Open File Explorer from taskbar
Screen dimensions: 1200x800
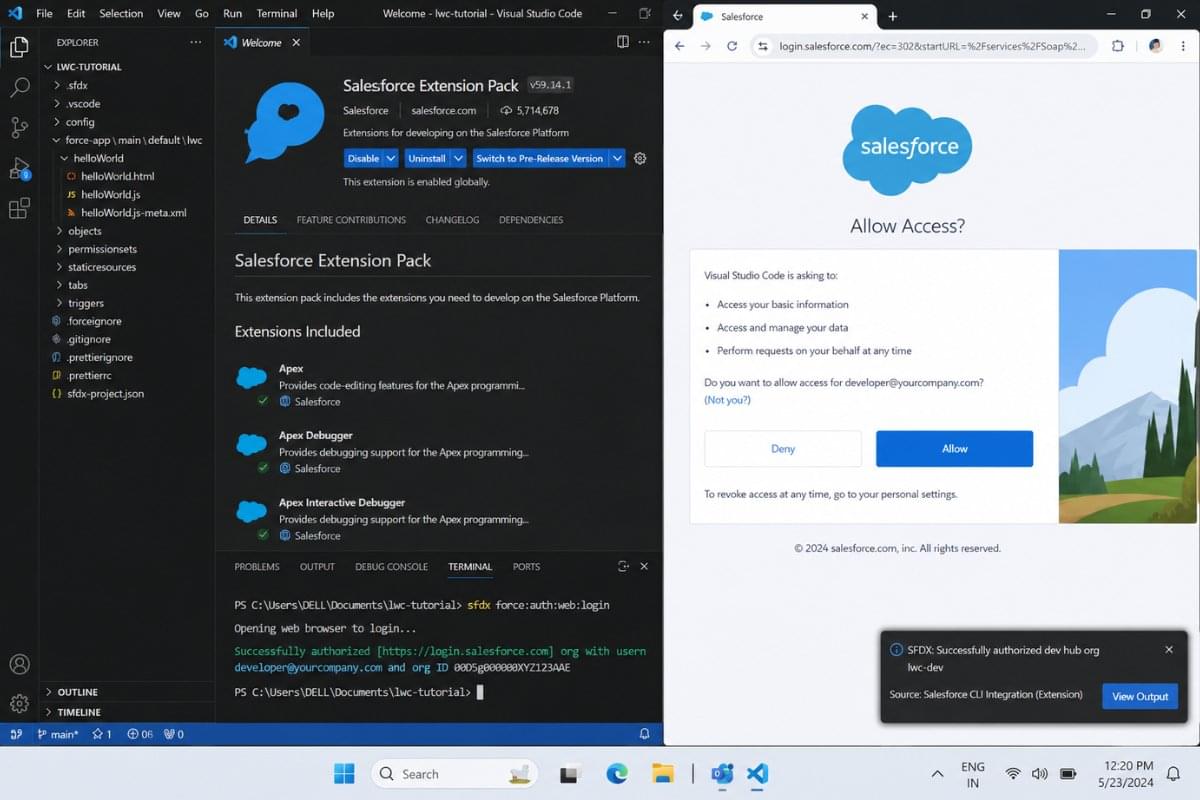pos(662,773)
